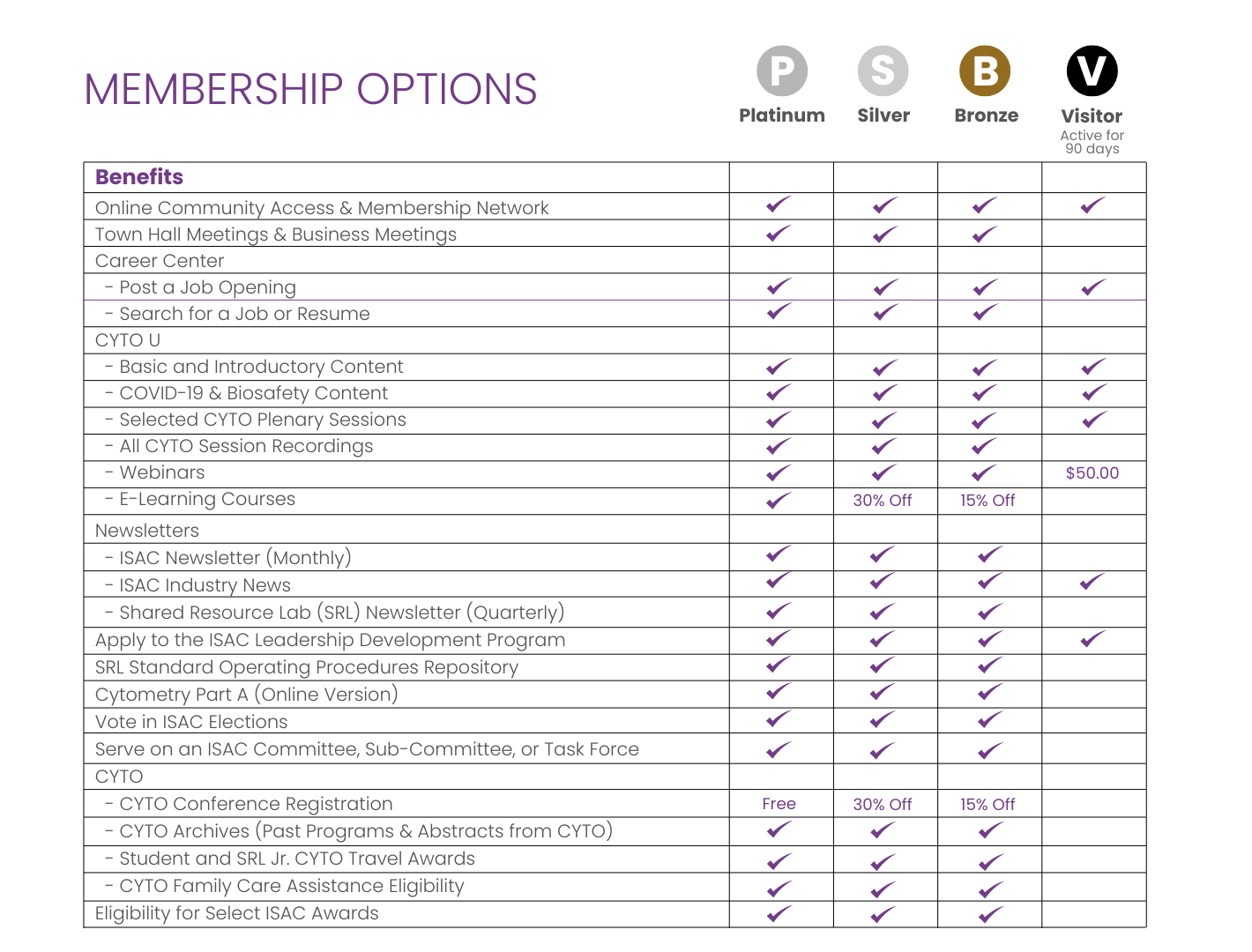The width and height of the screenshot is (1252, 952).
Task: Click the Benefits table header
Action: click(139, 177)
